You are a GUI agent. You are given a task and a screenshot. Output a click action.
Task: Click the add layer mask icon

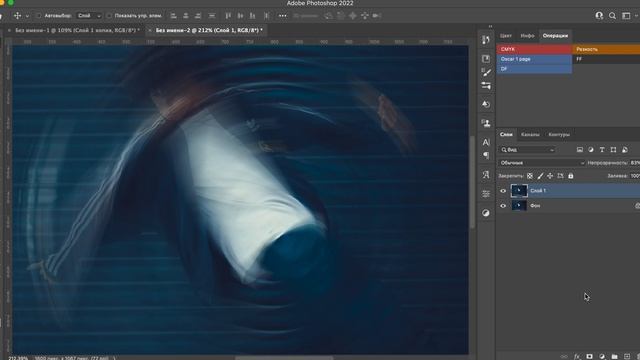pyautogui.click(x=589, y=356)
